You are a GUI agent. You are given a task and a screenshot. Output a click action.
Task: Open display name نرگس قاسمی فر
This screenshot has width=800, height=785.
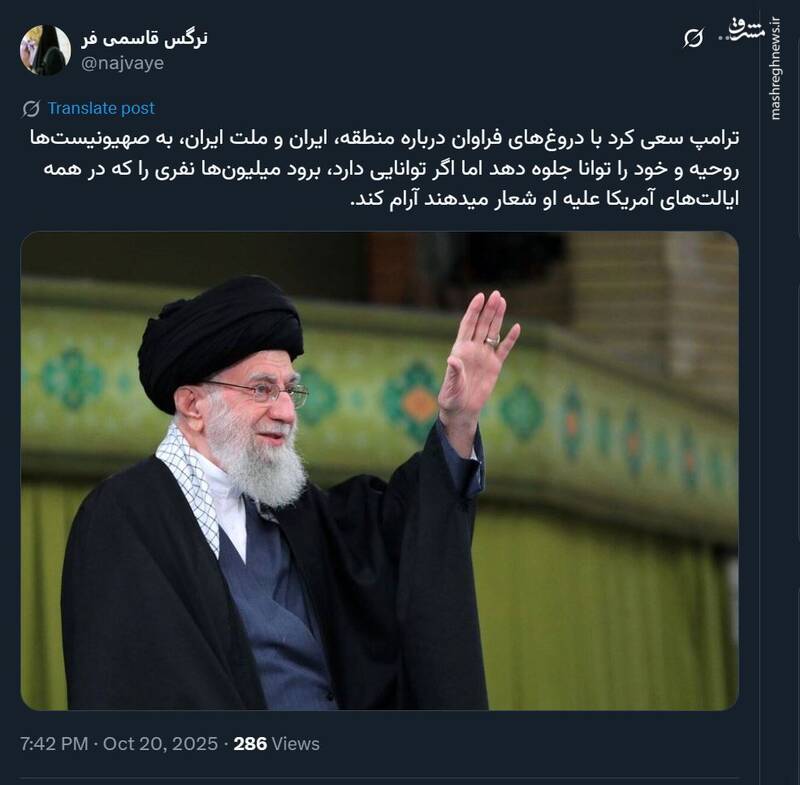pos(144,39)
